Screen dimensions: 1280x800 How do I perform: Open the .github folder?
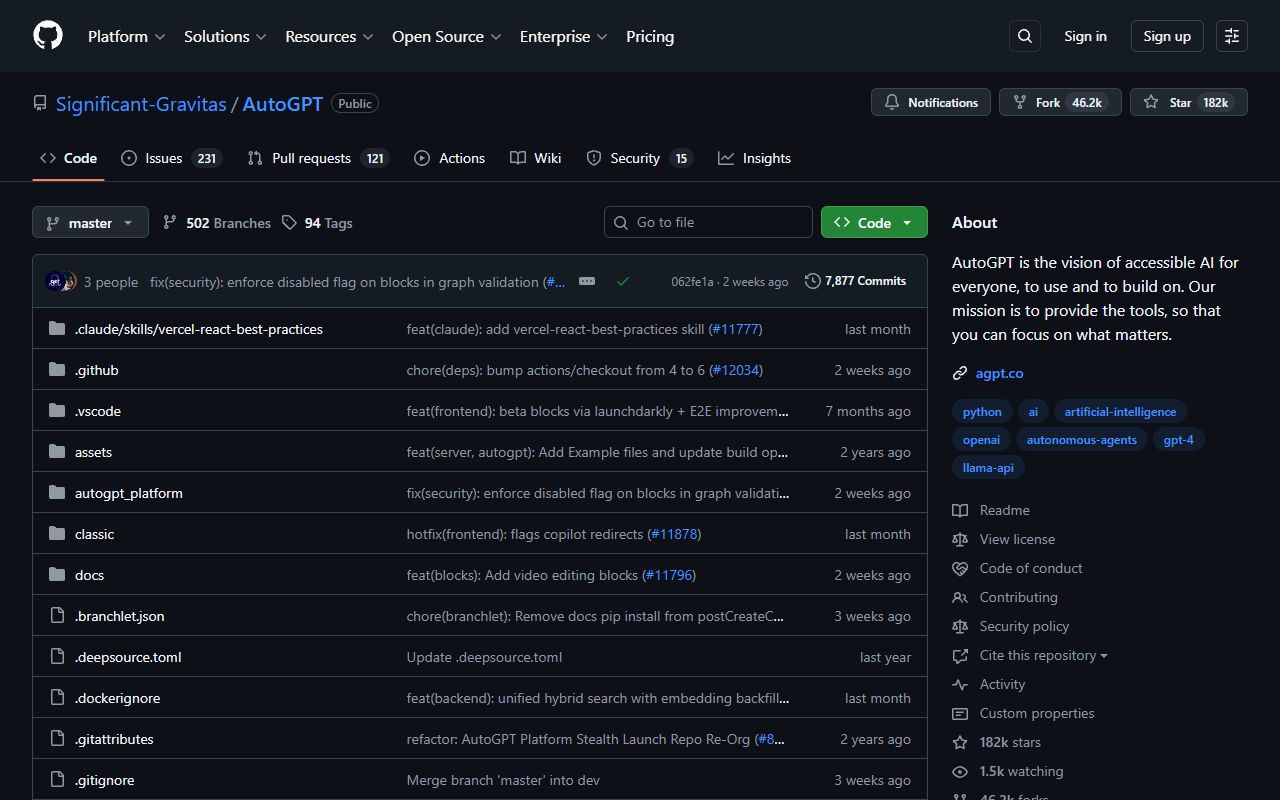click(x=96, y=369)
